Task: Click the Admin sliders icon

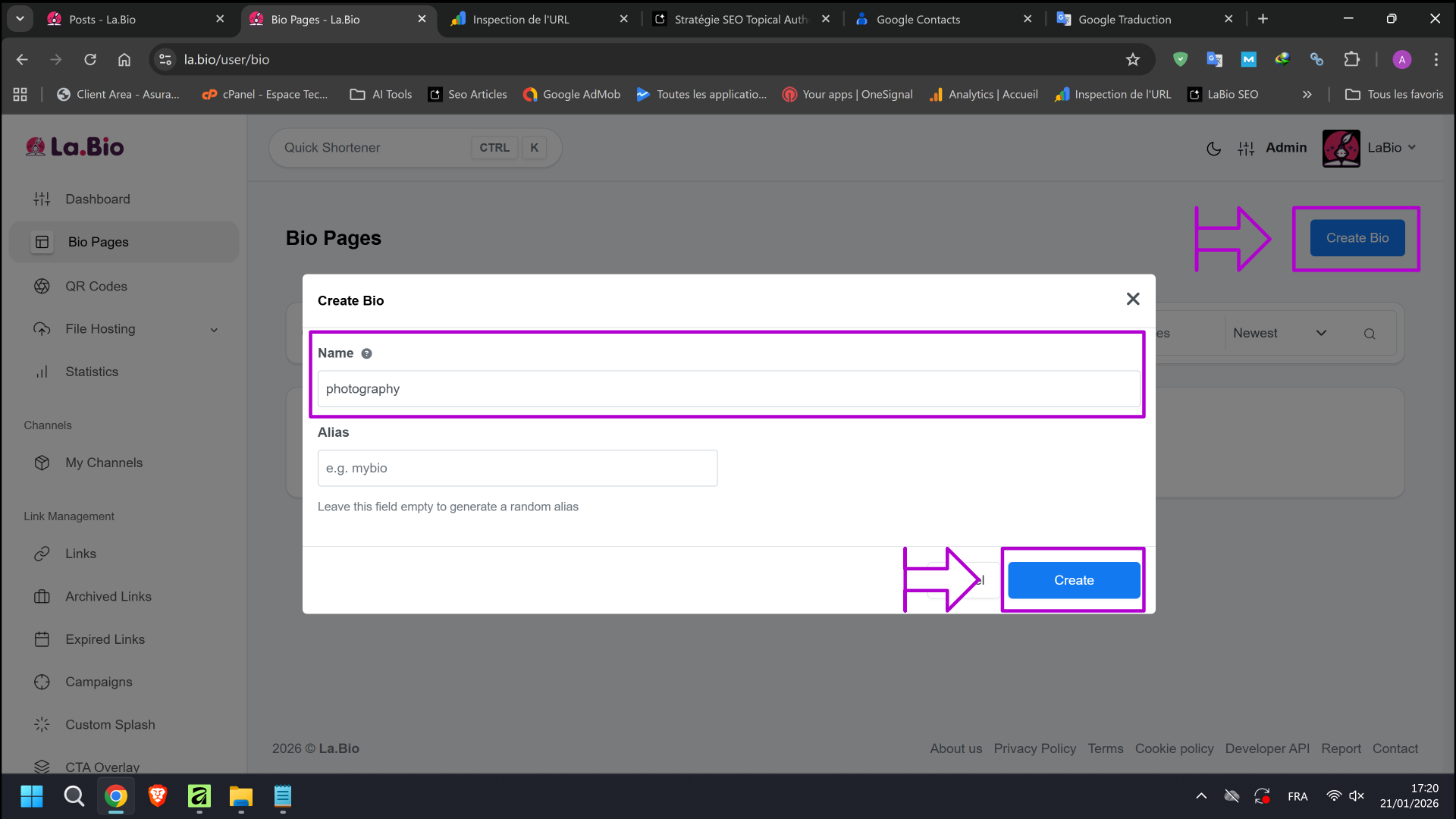Action: pyautogui.click(x=1246, y=149)
